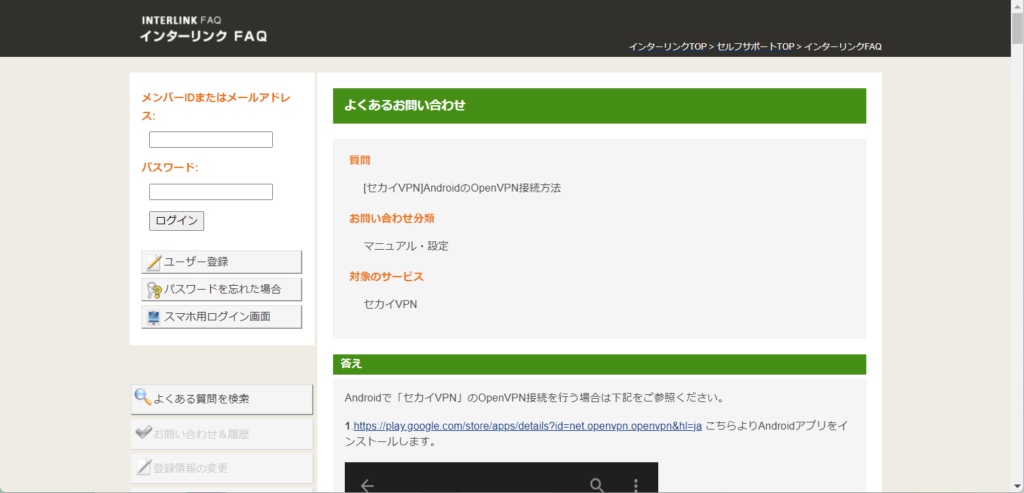Click the three-dot menu in the phone screenshot
Screen dimensions: 1024x493
click(636, 485)
